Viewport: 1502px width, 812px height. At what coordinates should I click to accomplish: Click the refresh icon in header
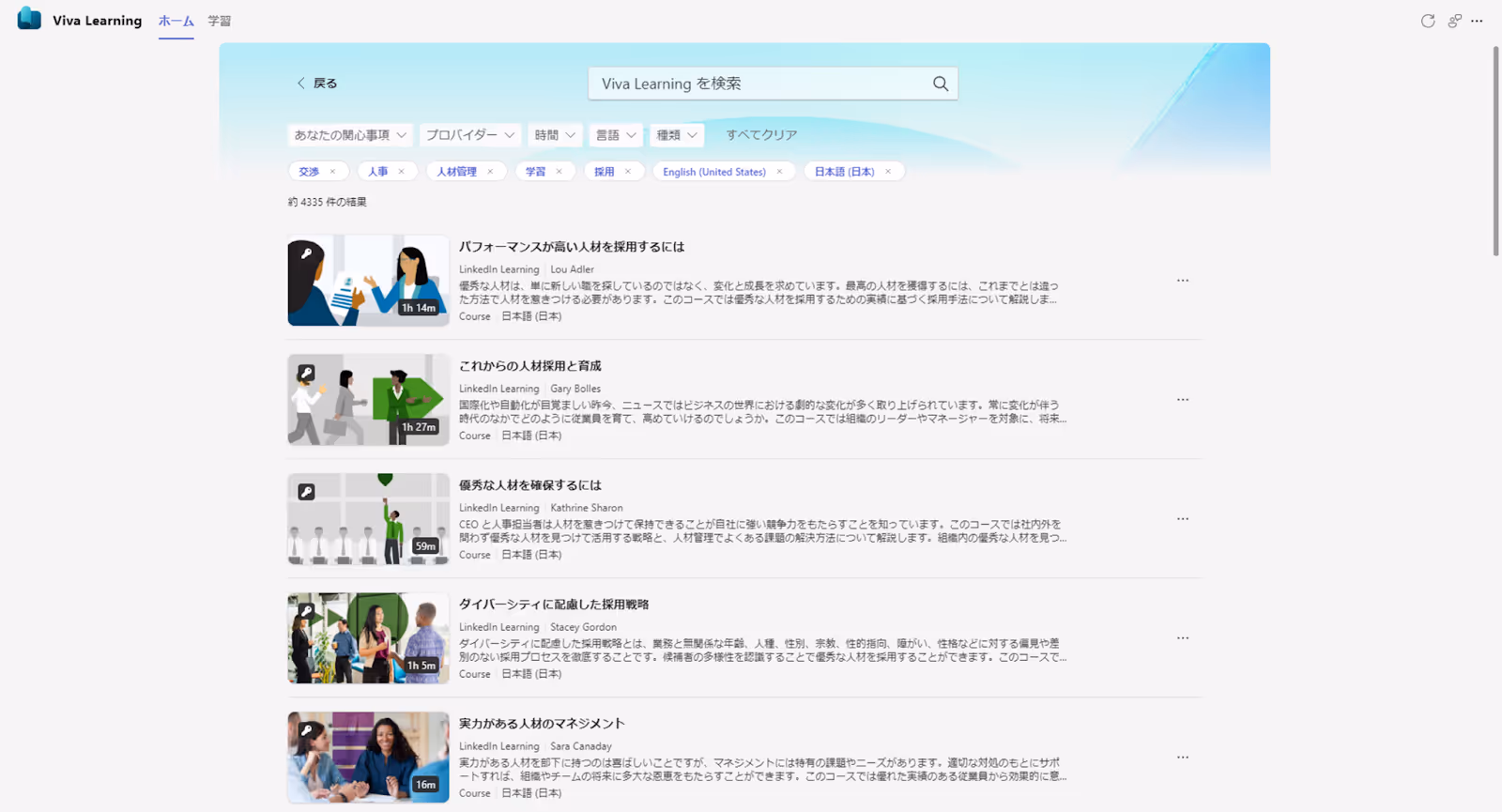click(x=1428, y=21)
